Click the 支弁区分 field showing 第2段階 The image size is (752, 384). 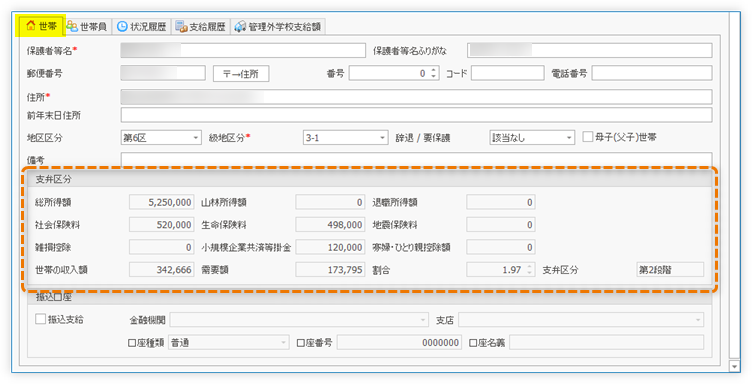point(670,270)
